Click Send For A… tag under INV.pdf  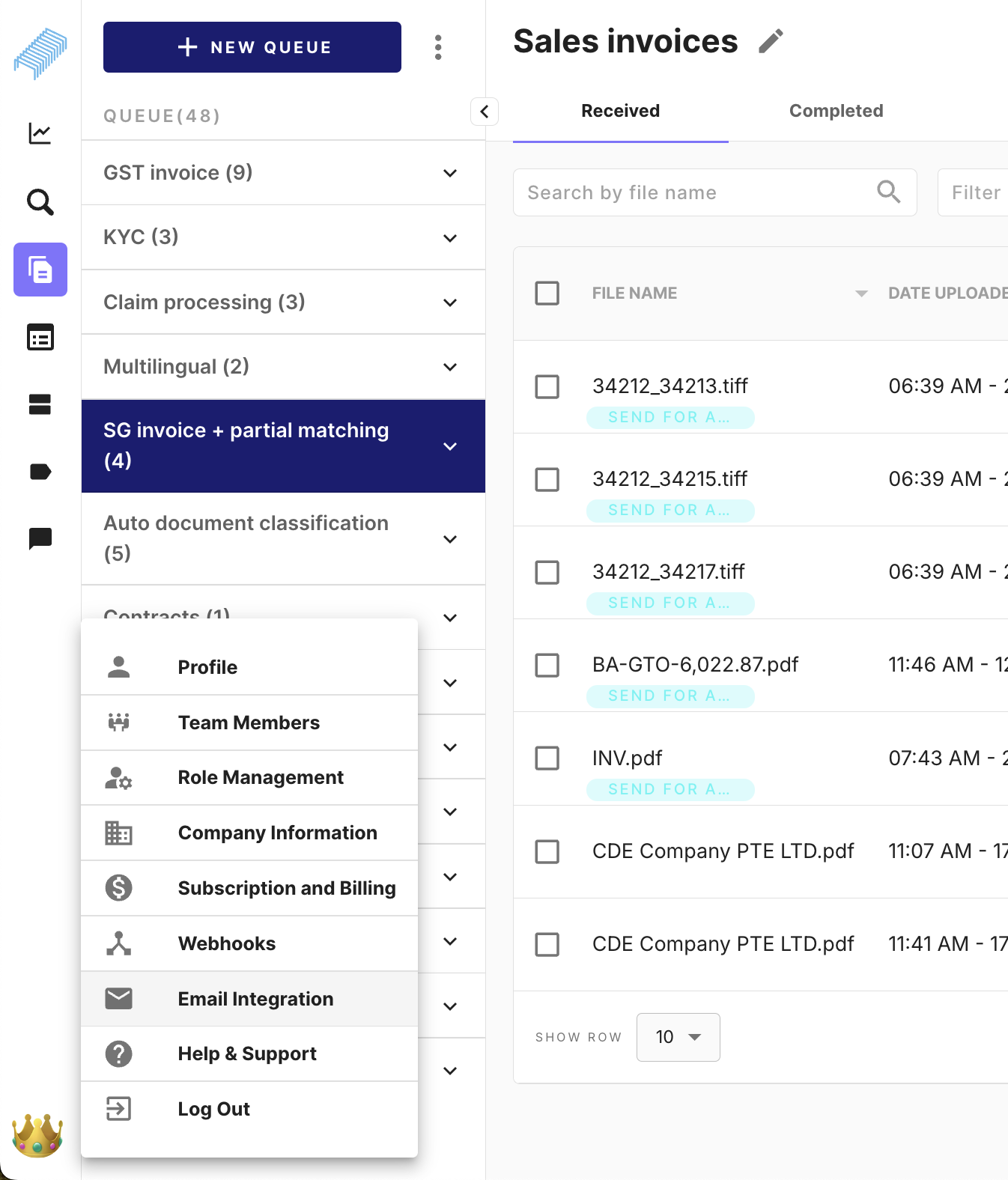(670, 789)
